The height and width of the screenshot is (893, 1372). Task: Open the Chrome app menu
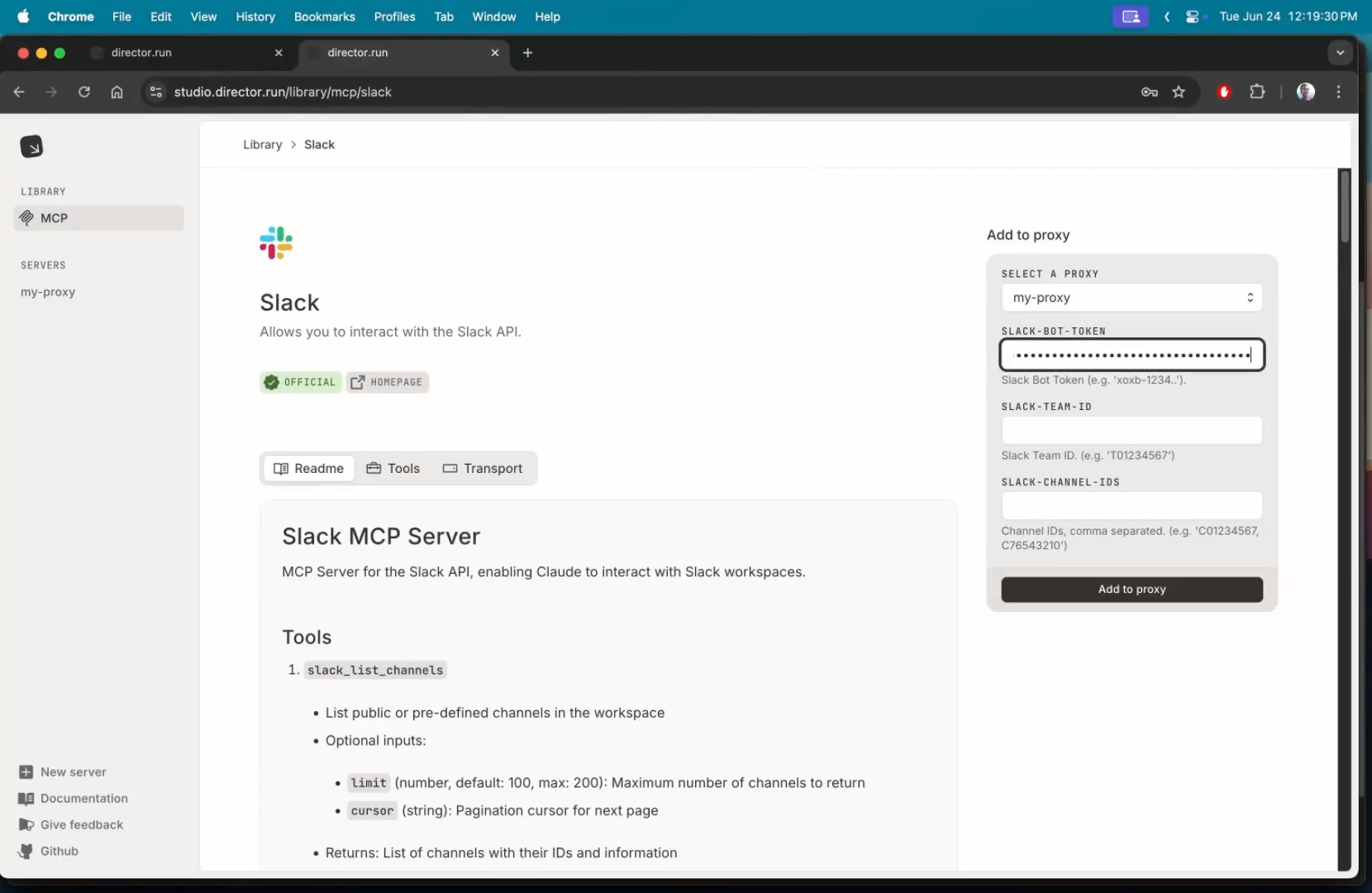tap(71, 17)
